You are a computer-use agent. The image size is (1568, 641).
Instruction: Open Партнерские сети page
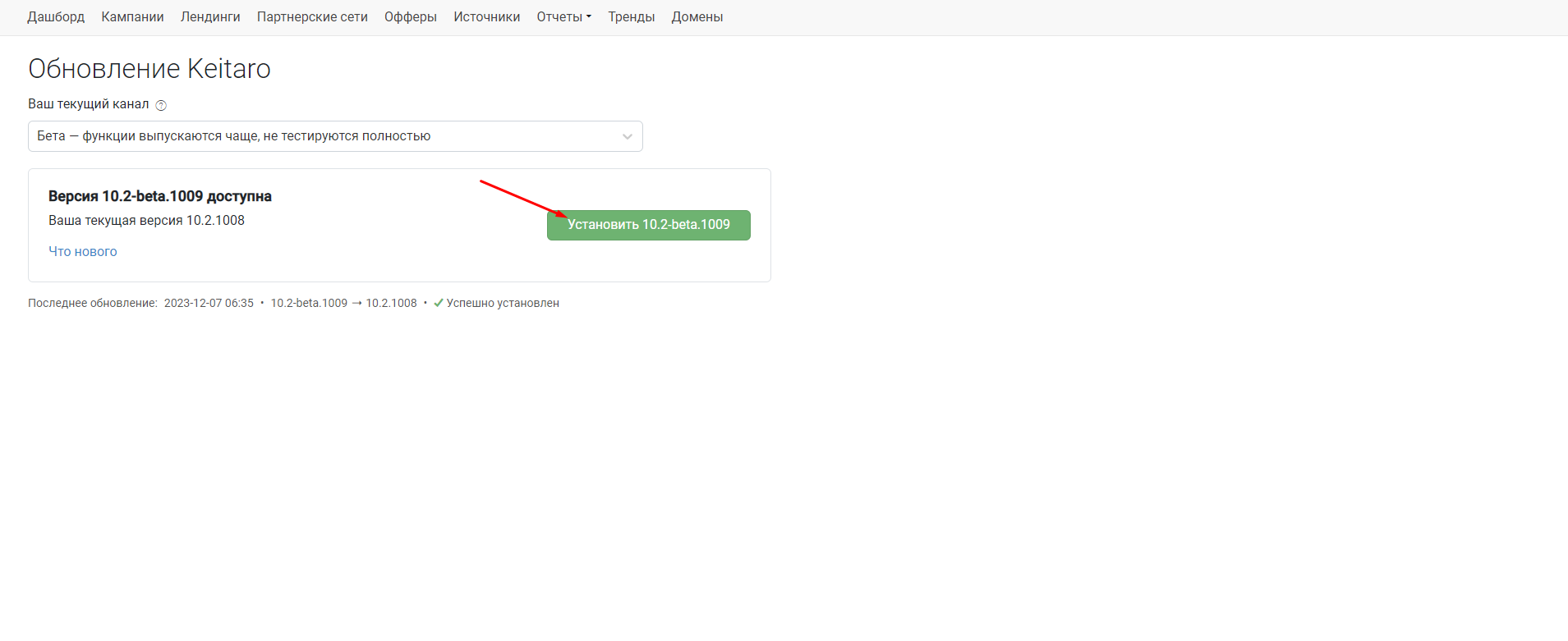[x=312, y=16]
